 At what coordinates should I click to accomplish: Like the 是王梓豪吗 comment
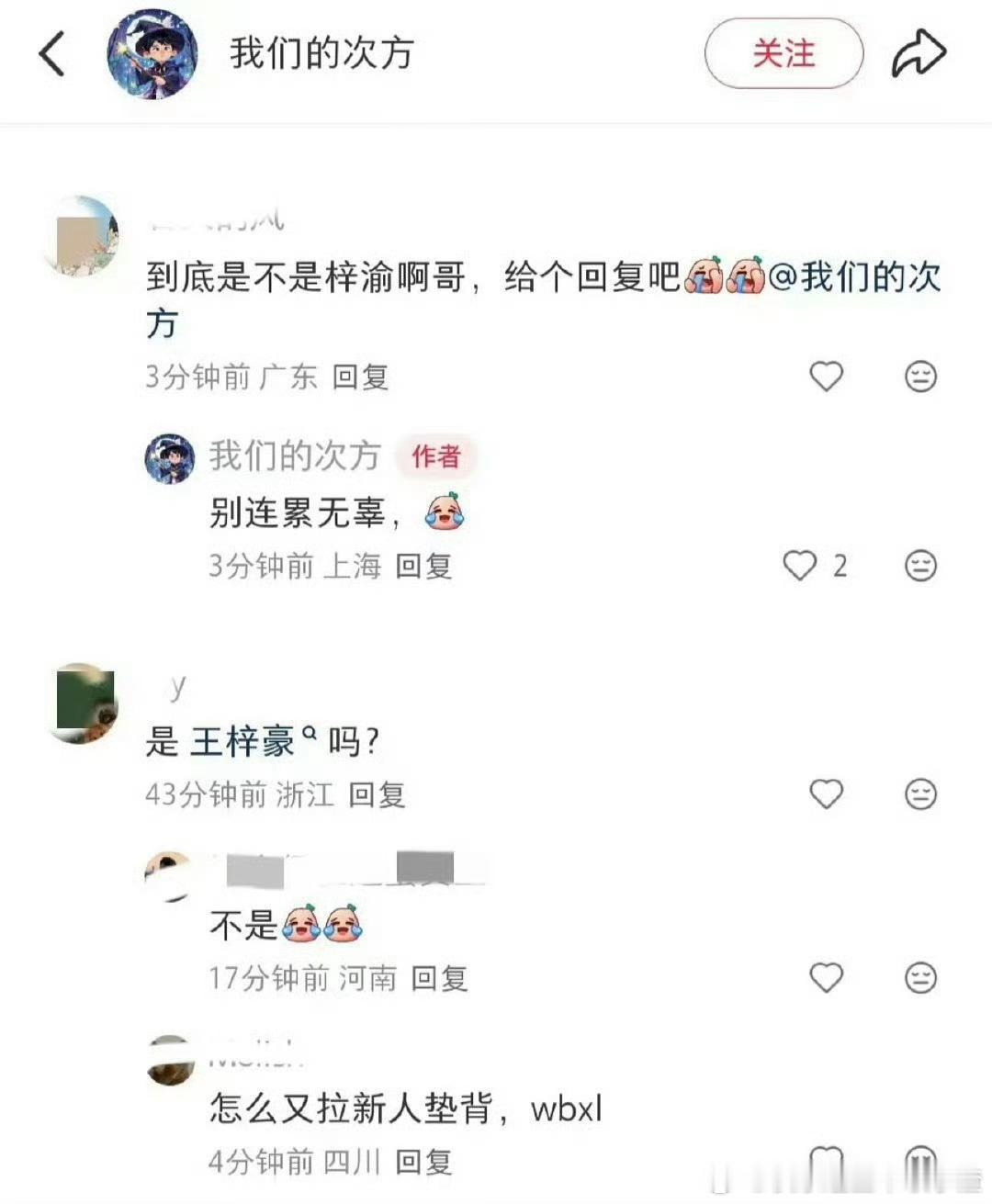coord(826,793)
